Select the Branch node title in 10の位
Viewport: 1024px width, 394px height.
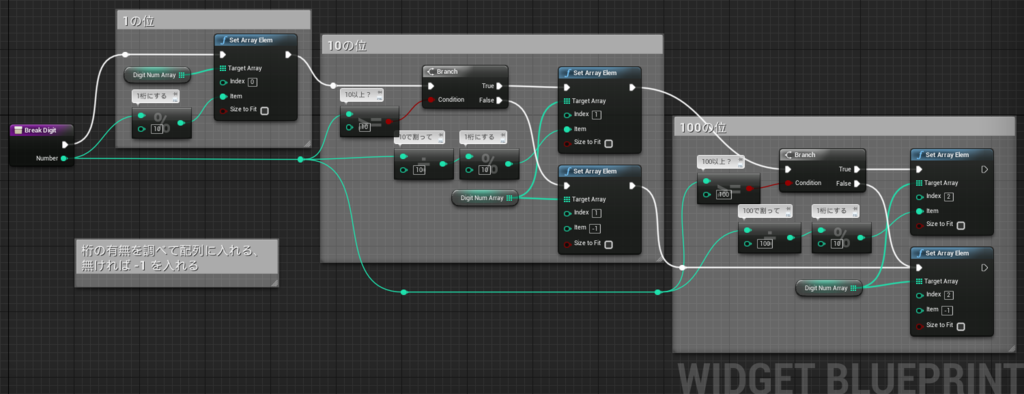[448, 73]
